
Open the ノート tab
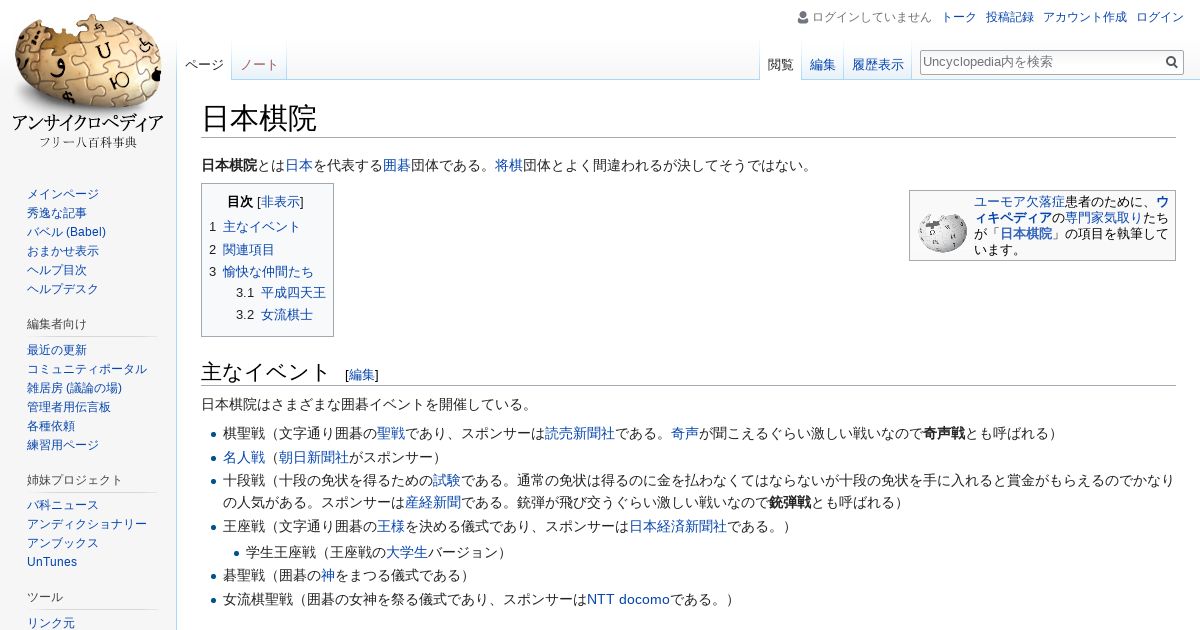pyautogui.click(x=259, y=64)
